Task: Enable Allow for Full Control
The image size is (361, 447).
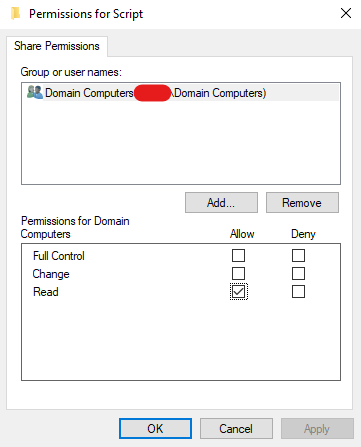Action: (x=238, y=256)
